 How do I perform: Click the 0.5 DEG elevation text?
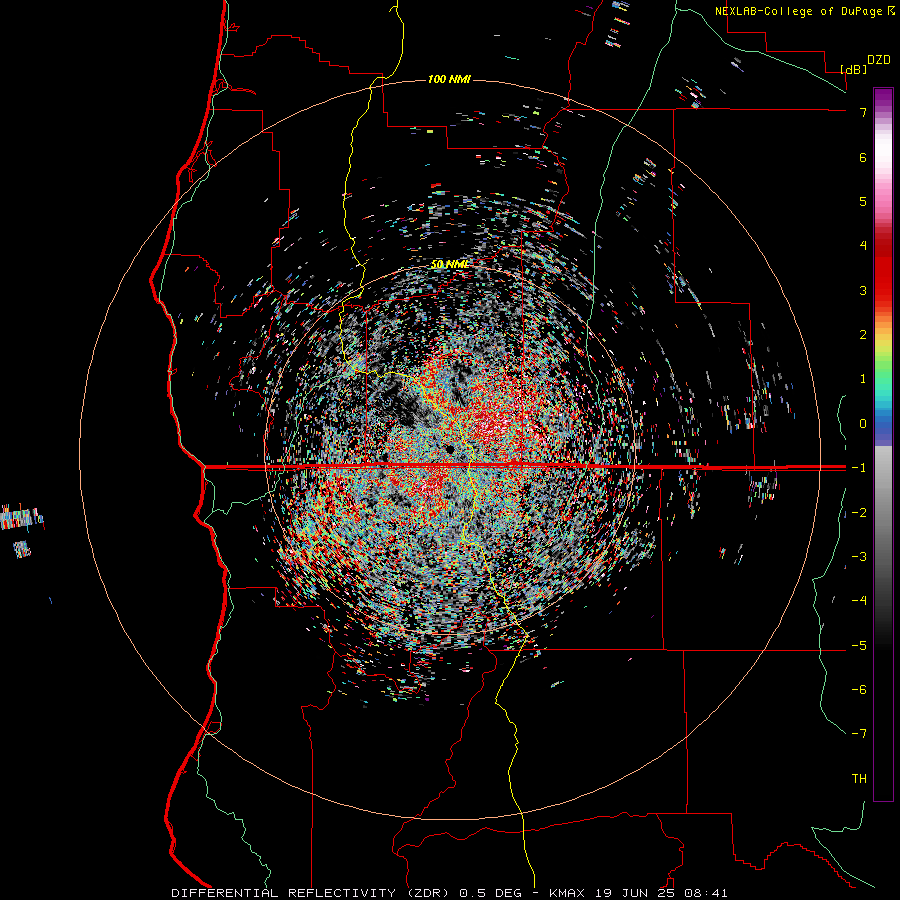pos(491,893)
